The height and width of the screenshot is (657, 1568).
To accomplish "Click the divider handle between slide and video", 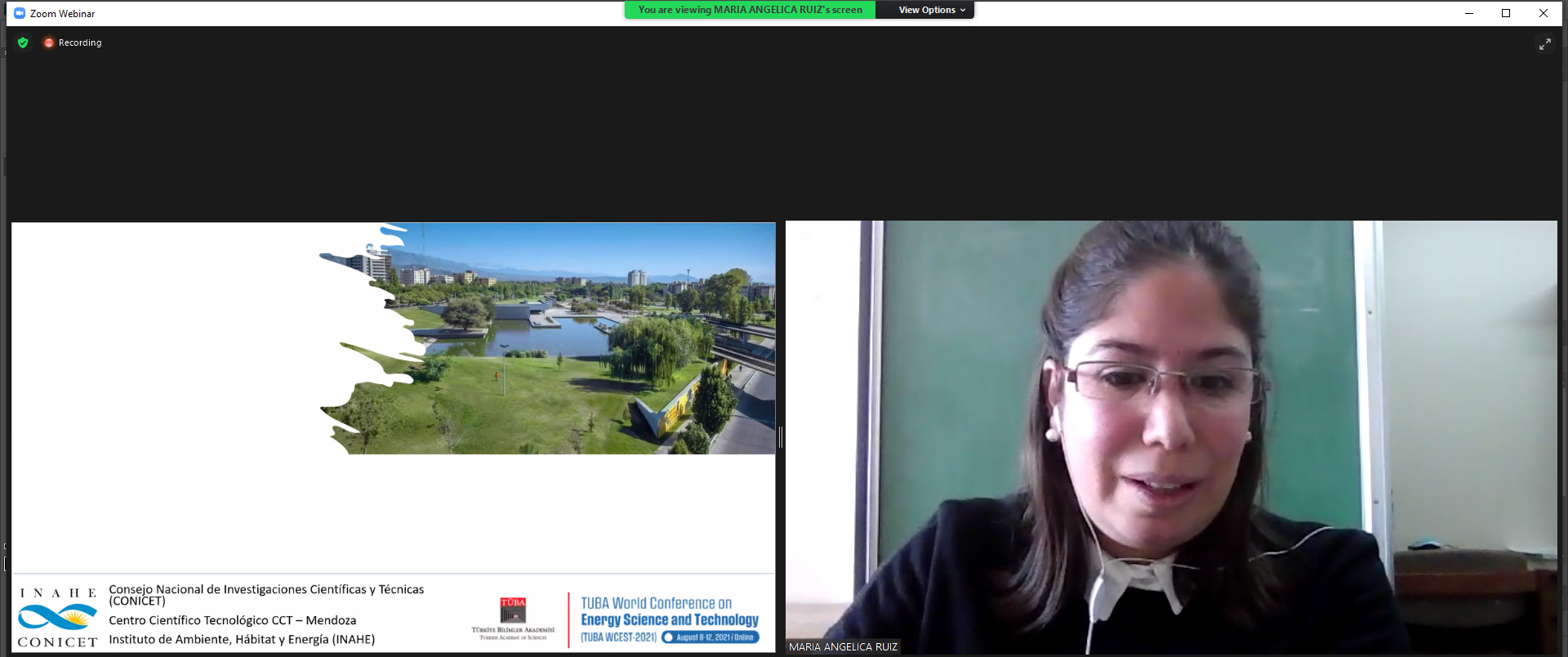I will [781, 437].
